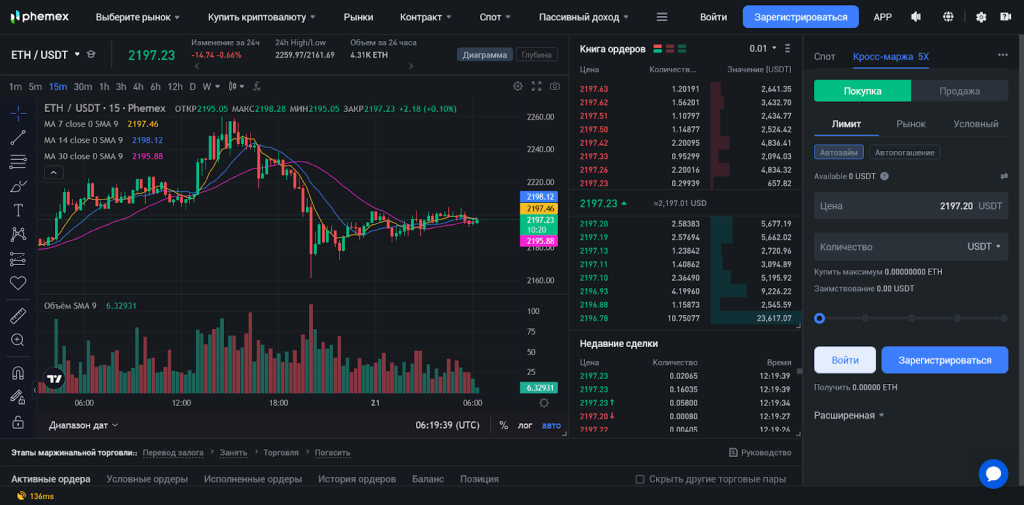Collapse the indicator legend chevron
1024x505 pixels.
54,172
